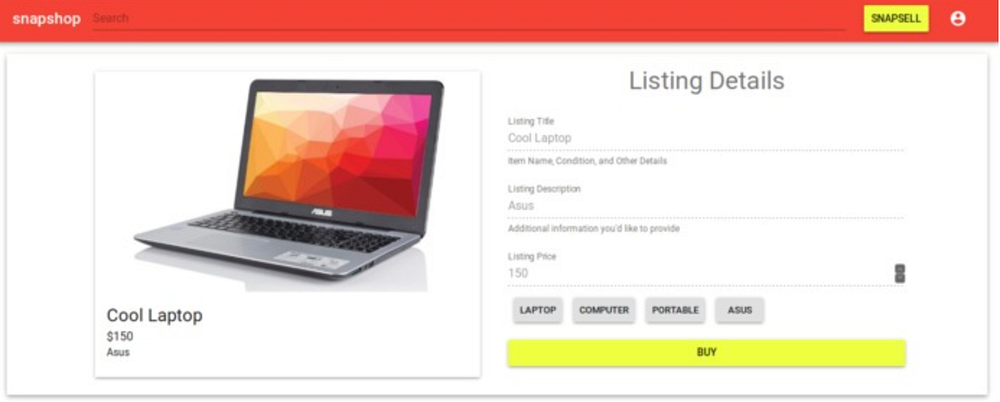Image resolution: width=1000 pixels, height=402 pixels.
Task: Open the user account icon
Action: click(x=957, y=19)
